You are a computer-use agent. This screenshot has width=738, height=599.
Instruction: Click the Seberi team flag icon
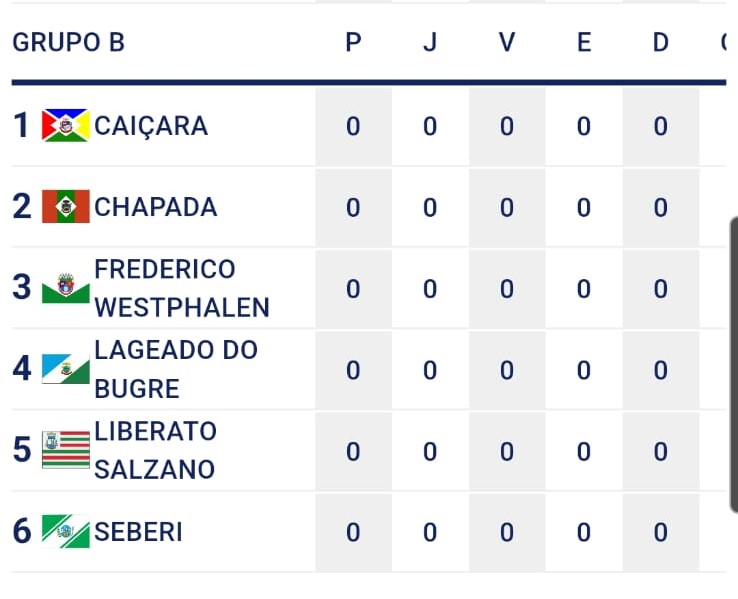tap(66, 531)
